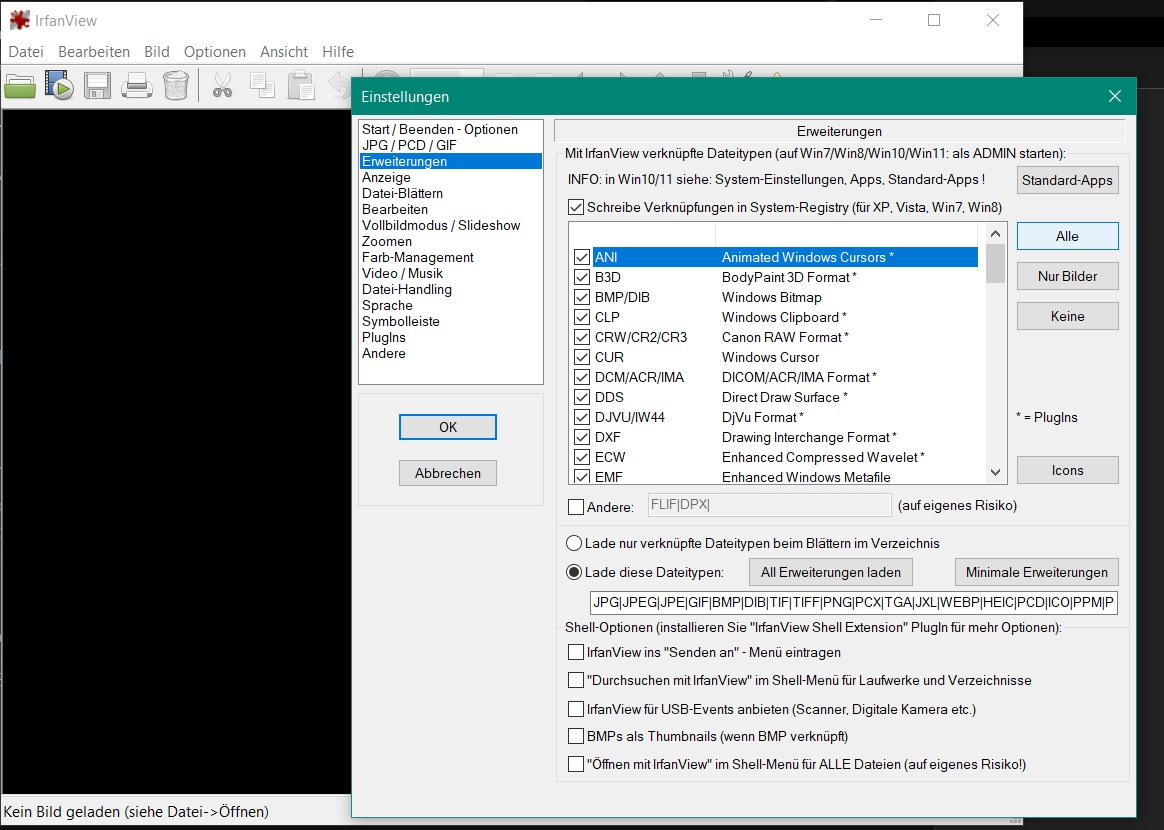
Task: Select 'Sprache' in the settings category list
Action: pos(387,305)
